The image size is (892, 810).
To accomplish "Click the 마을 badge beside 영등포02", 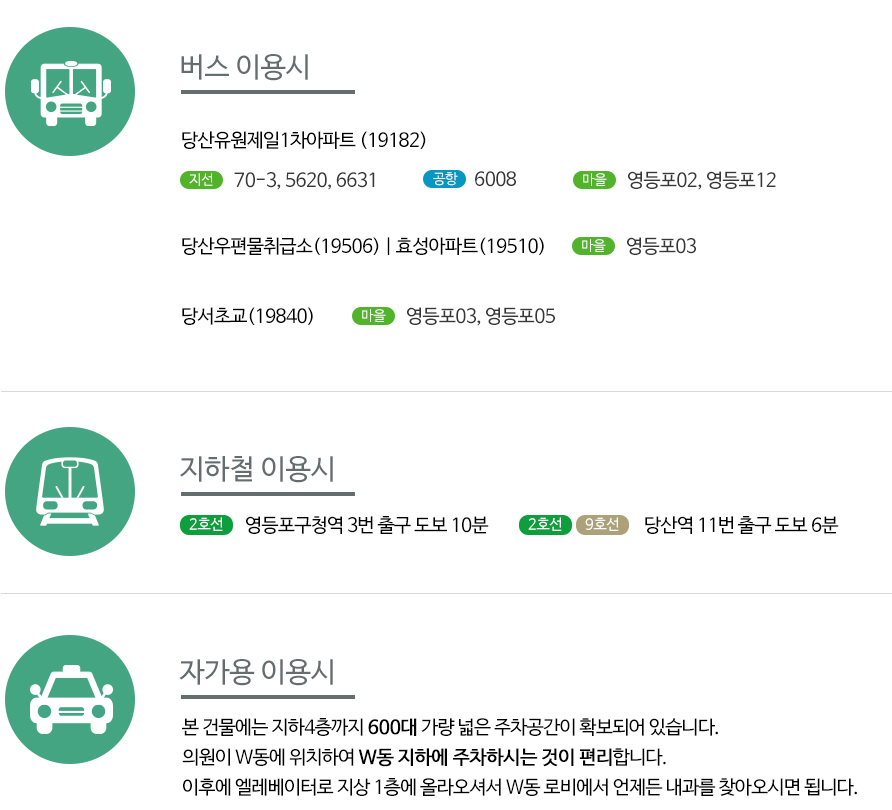I will click(x=594, y=180).
